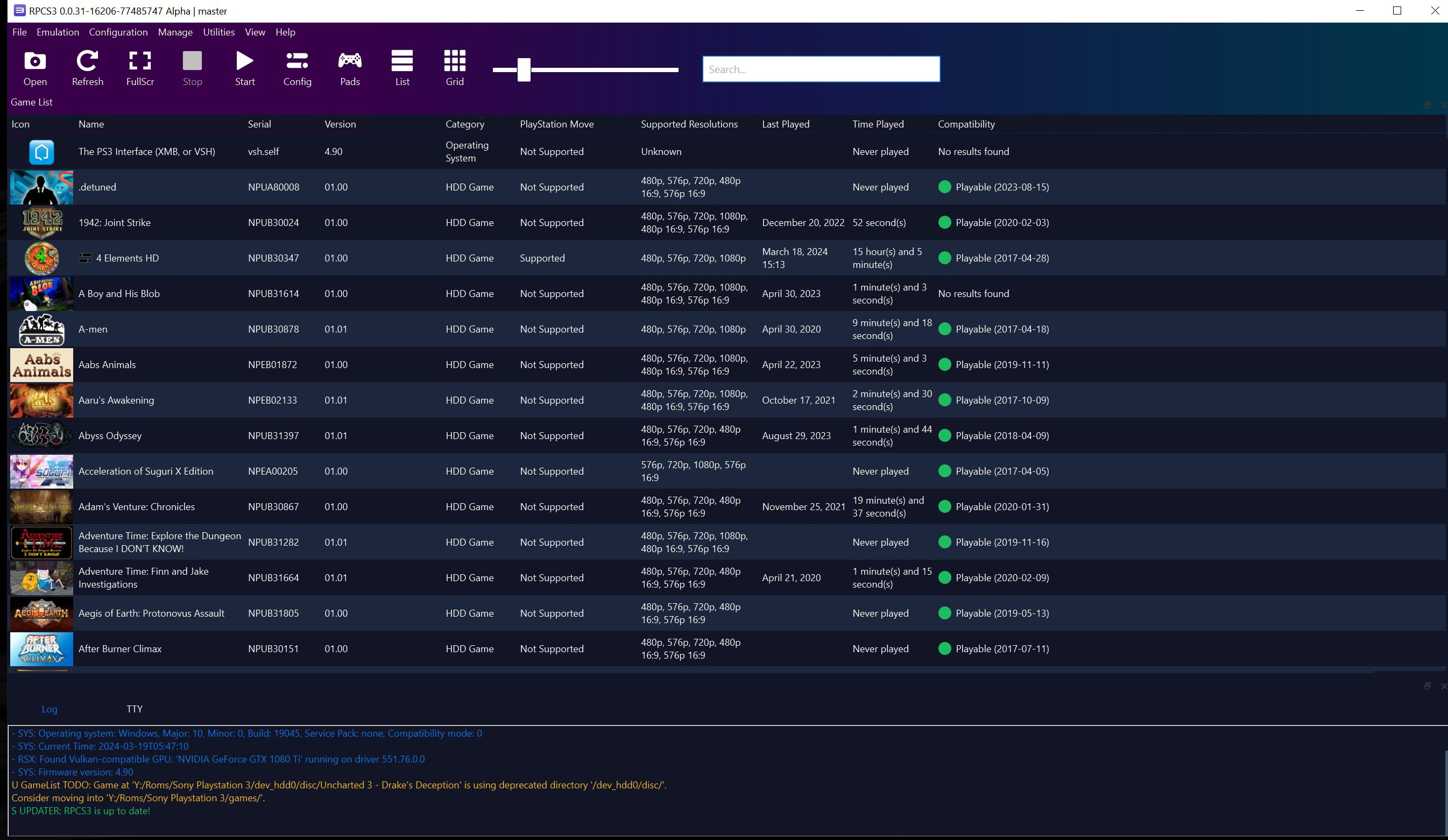Click Playable status icon for Abyss Odyssey
The width and height of the screenshot is (1448, 840).
(x=944, y=435)
